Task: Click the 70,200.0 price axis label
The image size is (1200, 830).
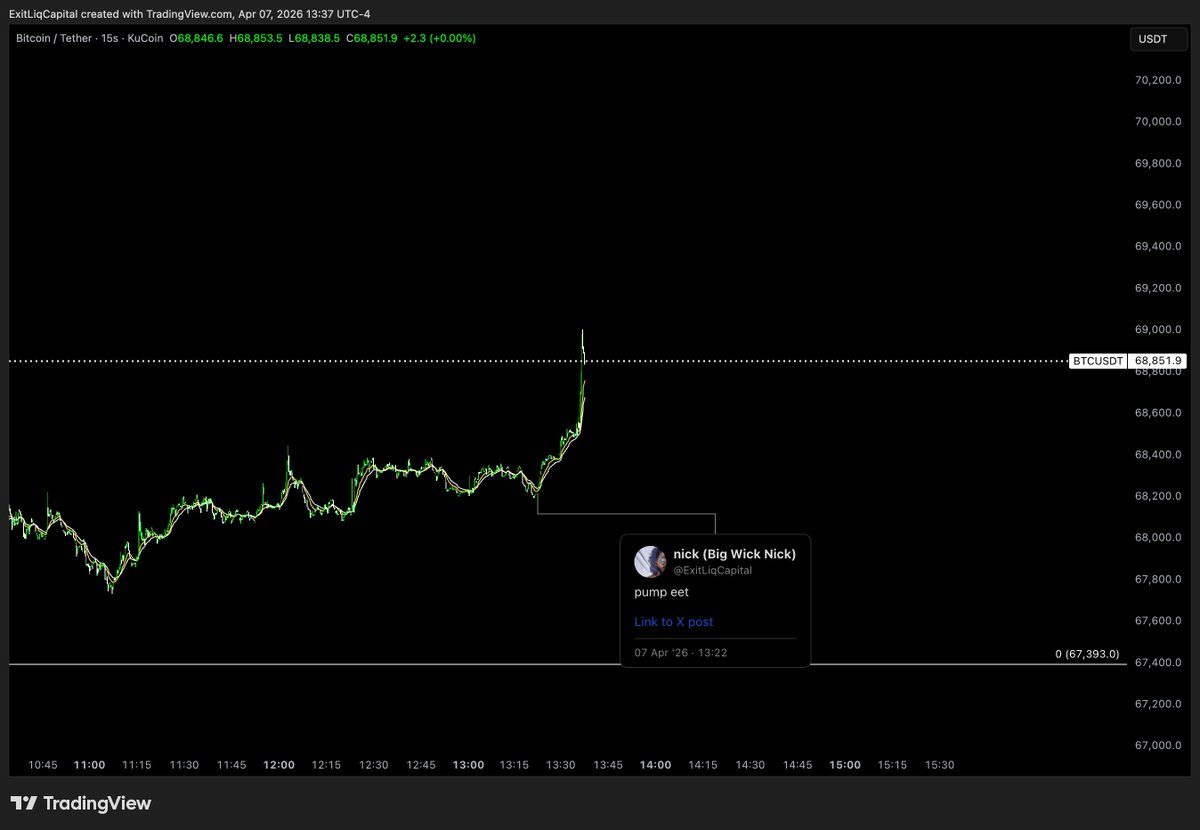Action: (x=1158, y=80)
